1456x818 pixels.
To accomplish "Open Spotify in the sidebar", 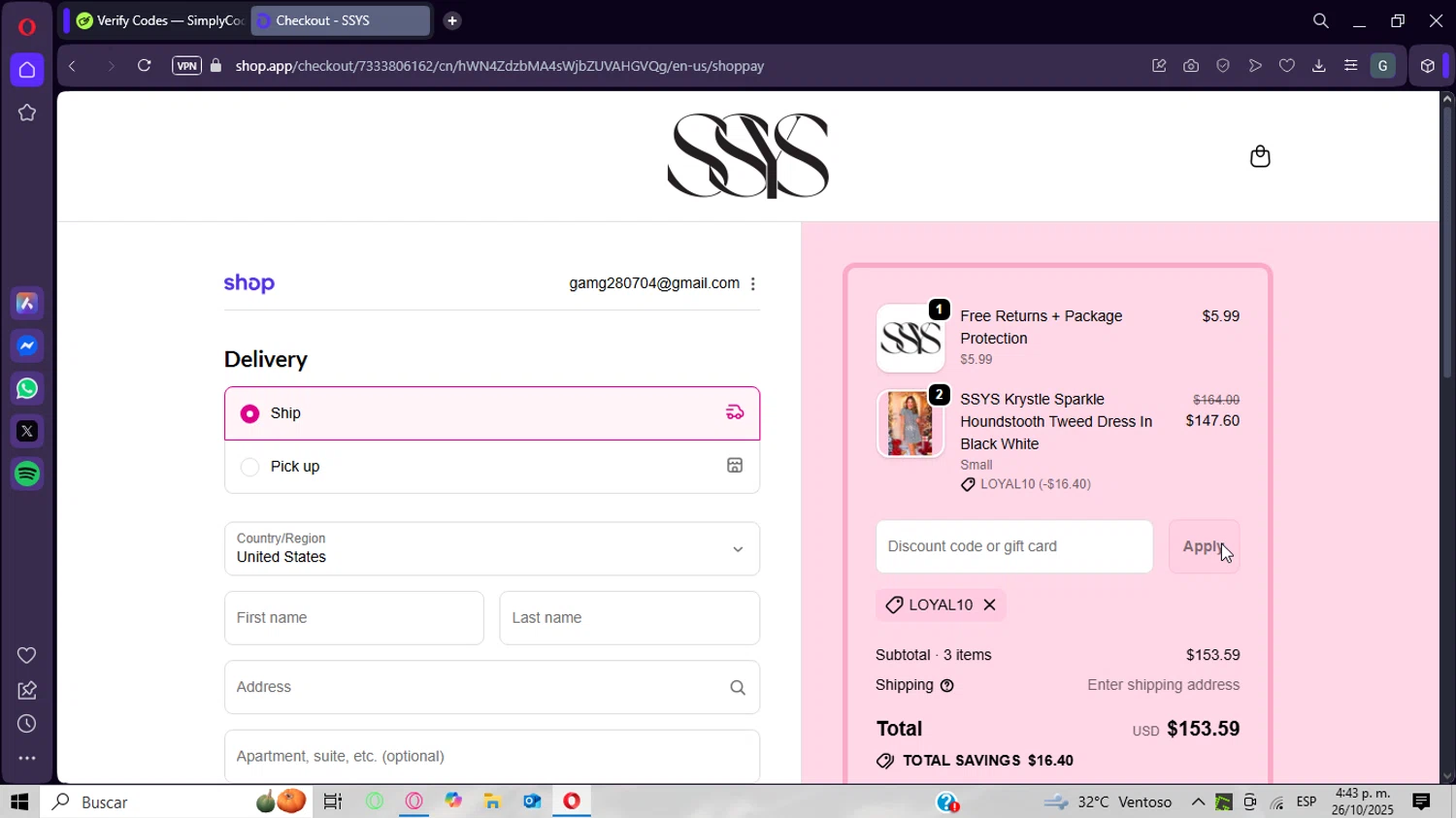I will [27, 474].
